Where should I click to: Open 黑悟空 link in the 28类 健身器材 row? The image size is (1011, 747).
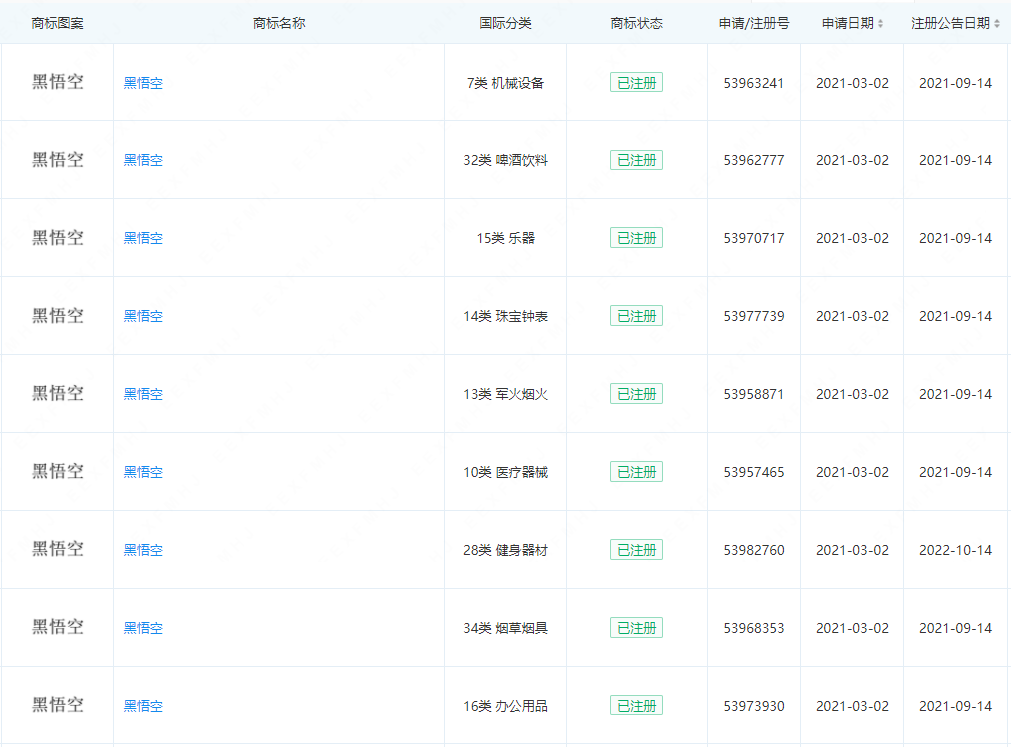click(143, 550)
